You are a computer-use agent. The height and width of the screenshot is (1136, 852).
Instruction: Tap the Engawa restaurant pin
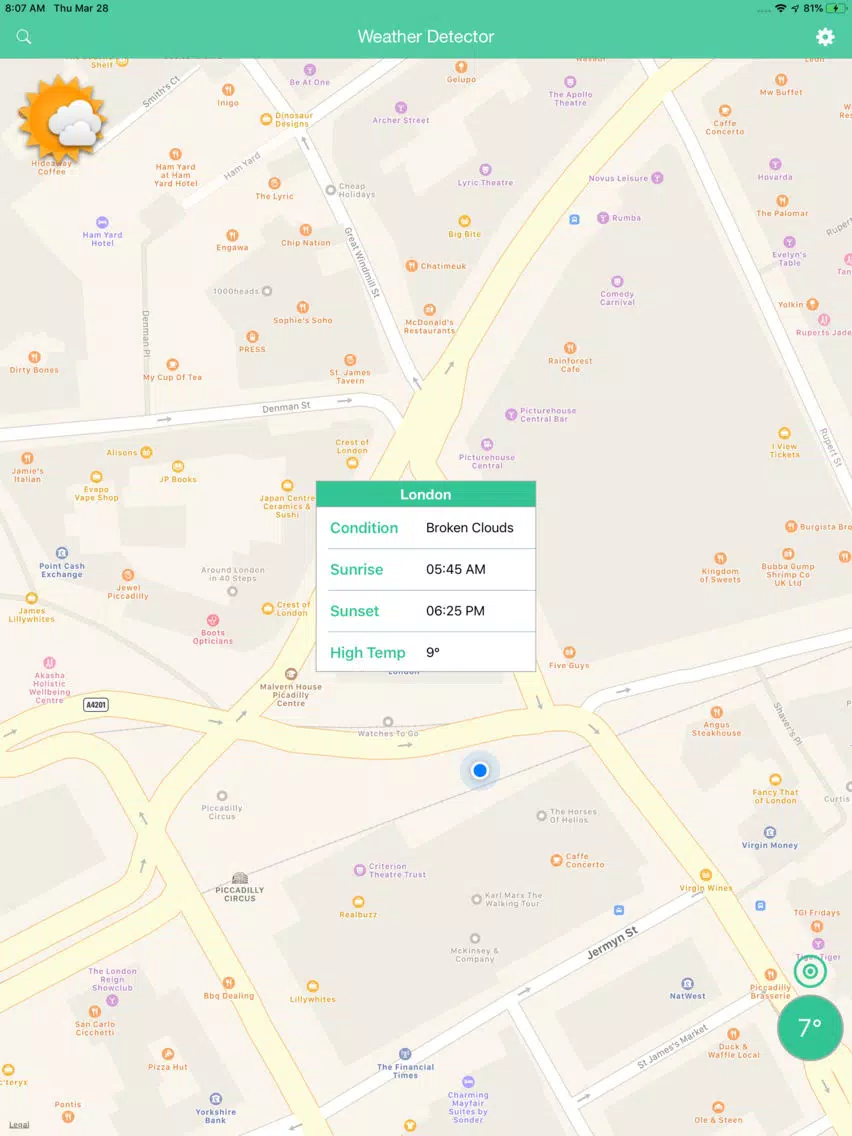tap(232, 235)
